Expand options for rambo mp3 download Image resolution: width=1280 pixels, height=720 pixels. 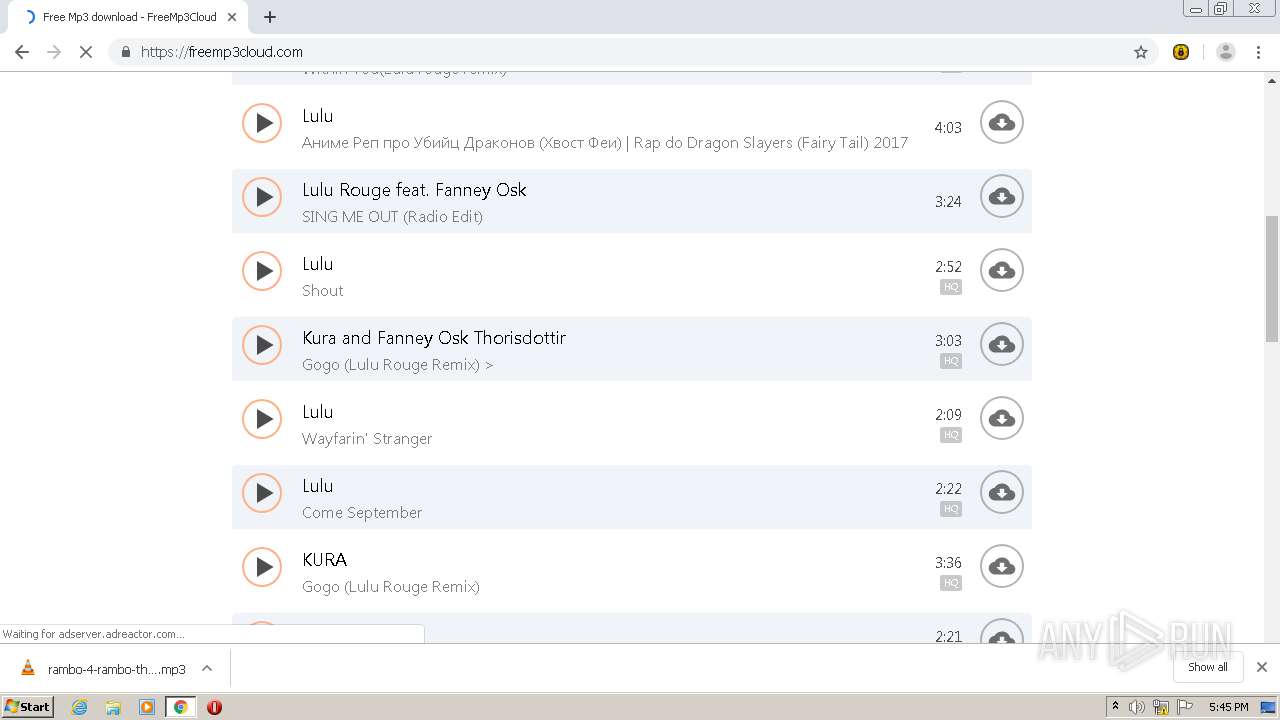tap(207, 669)
